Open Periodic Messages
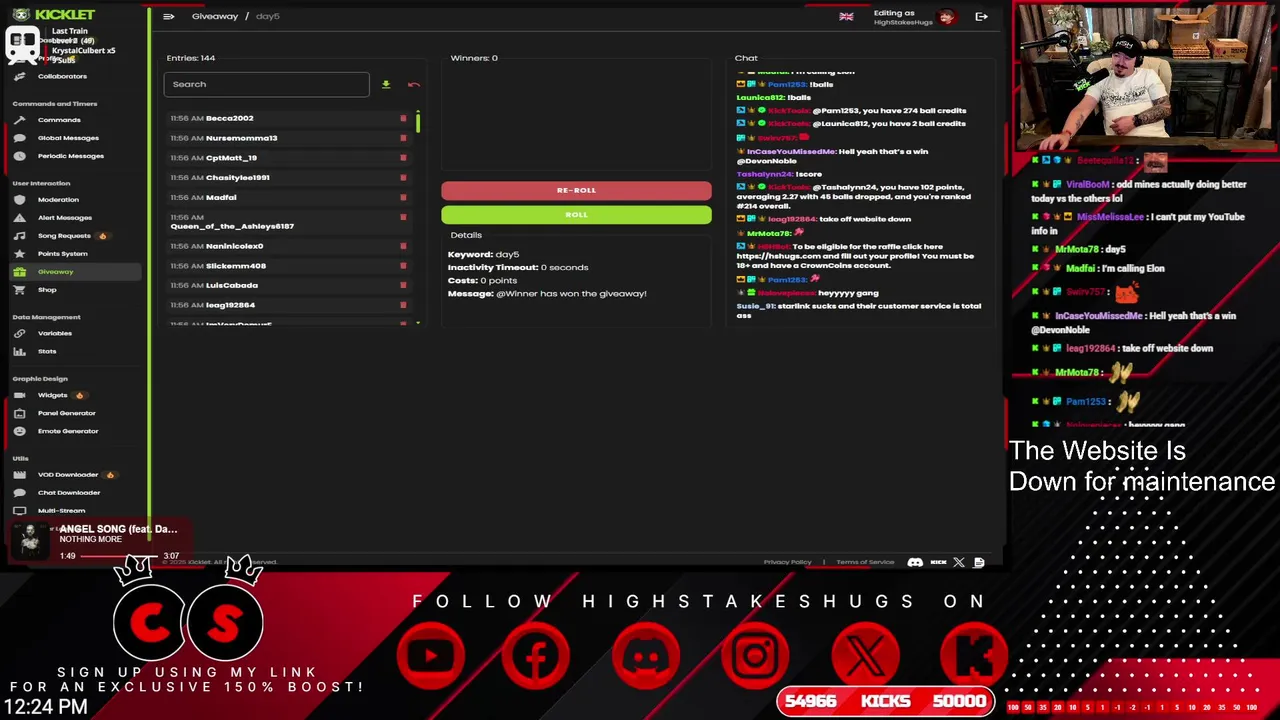The width and height of the screenshot is (1280, 720). tap(70, 156)
